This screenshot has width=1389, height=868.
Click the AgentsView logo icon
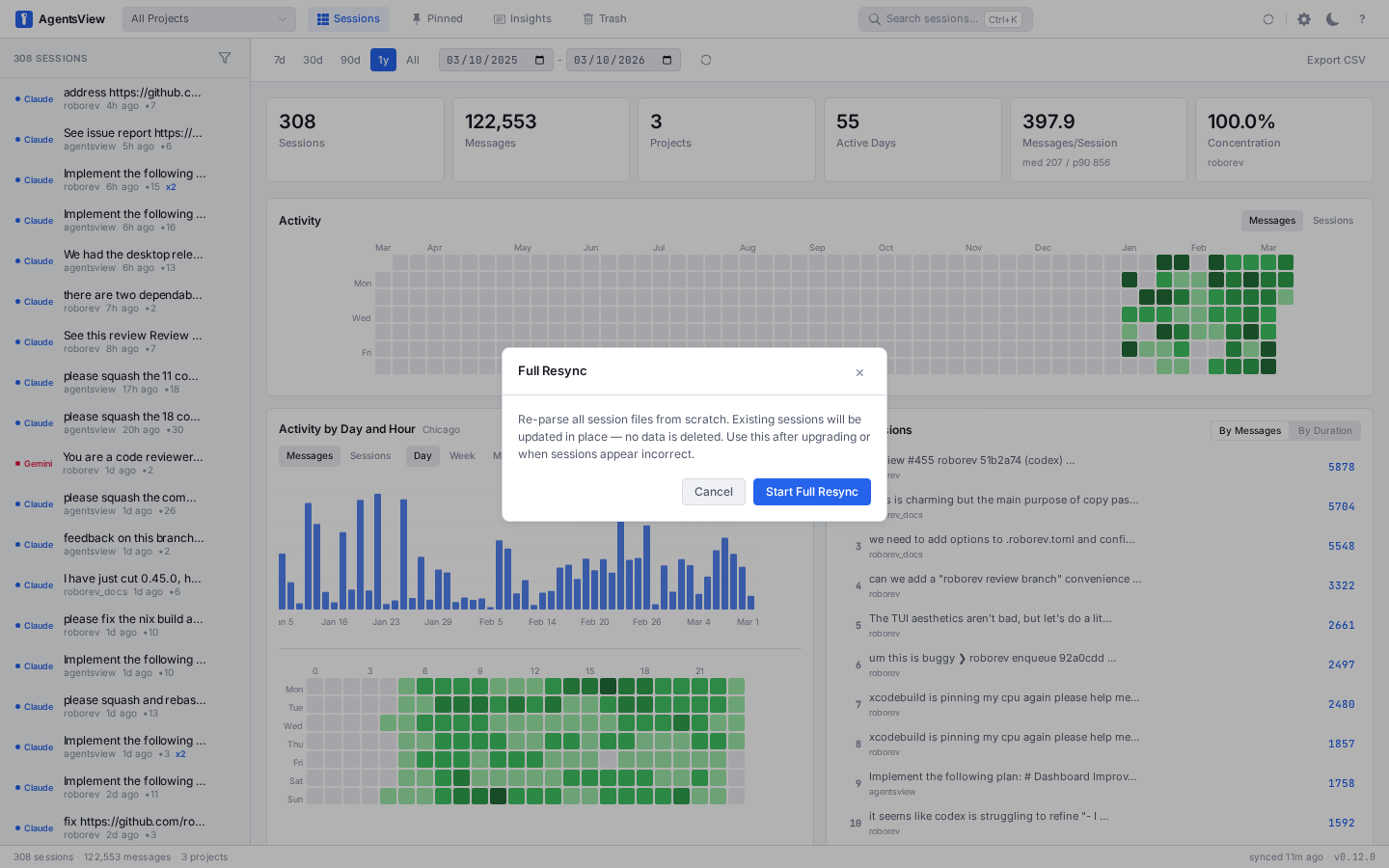pos(23,18)
